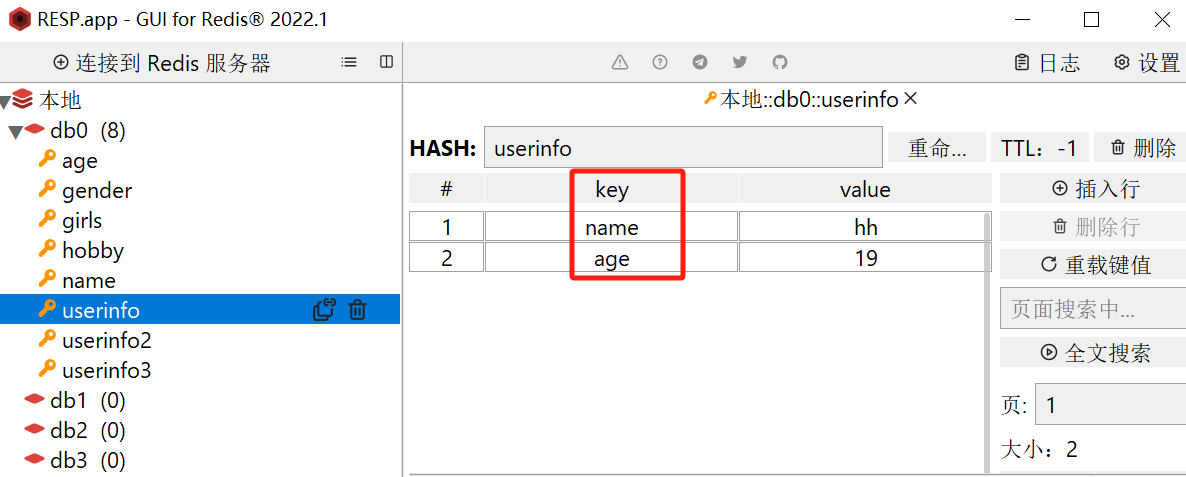Click the key icon beside hobby
Image resolution: width=1186 pixels, height=477 pixels.
point(48,249)
